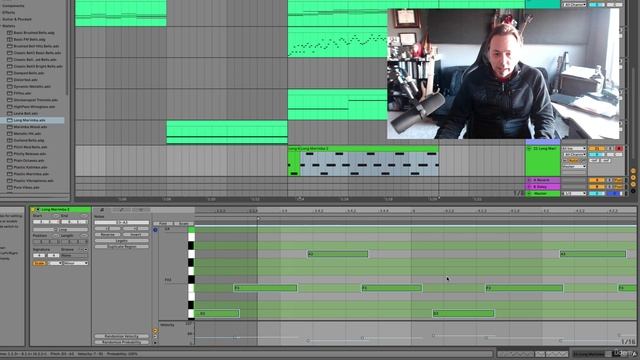Select Effects category in browser
This screenshot has width=640, height=360.
[x=9, y=12]
